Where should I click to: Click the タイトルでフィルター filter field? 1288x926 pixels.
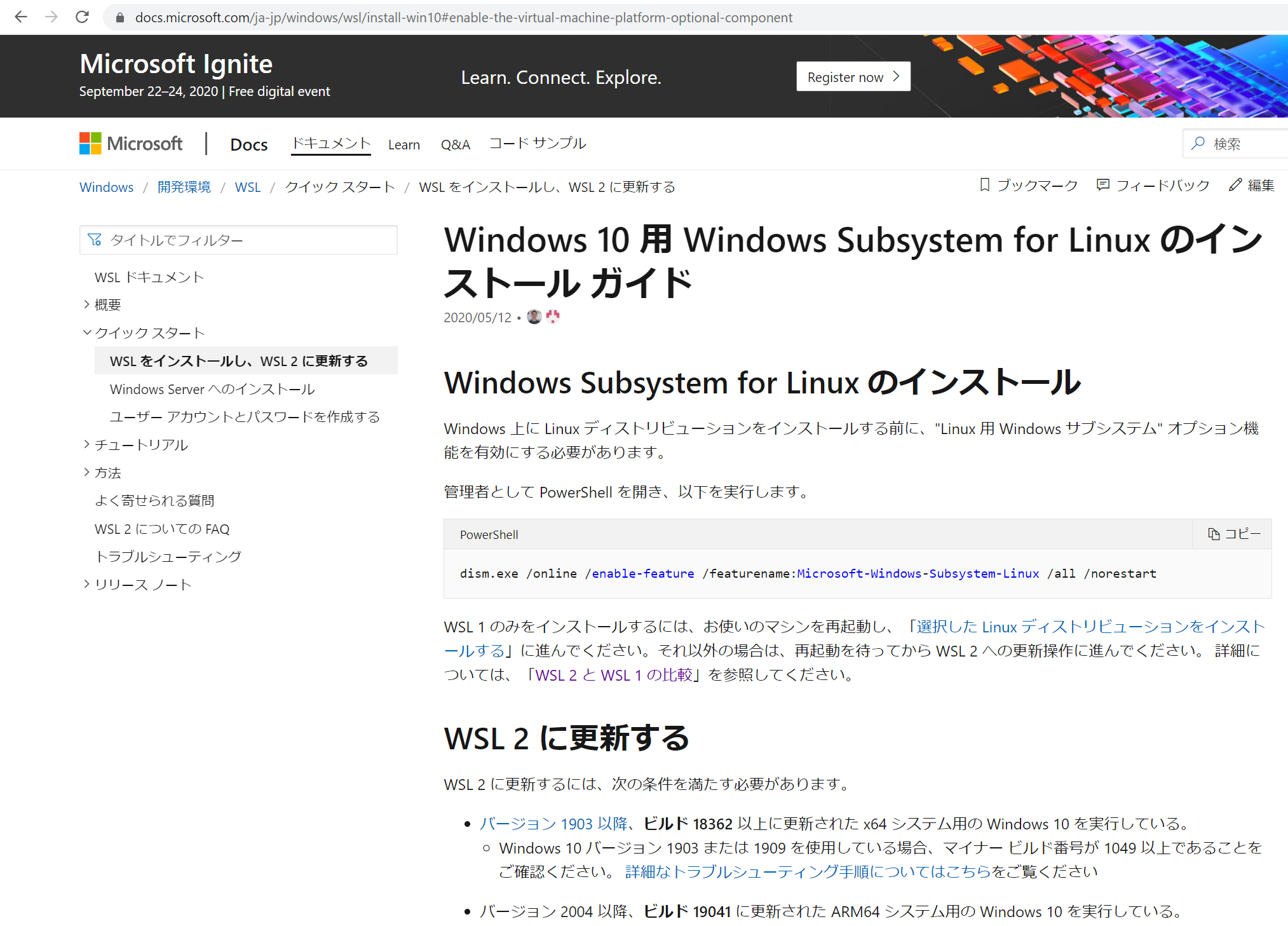(238, 240)
